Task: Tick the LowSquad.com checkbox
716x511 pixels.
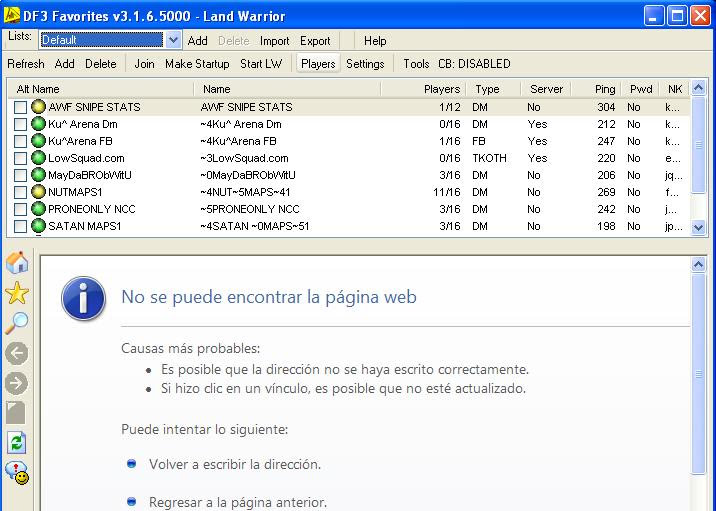Action: pyautogui.click(x=20, y=158)
